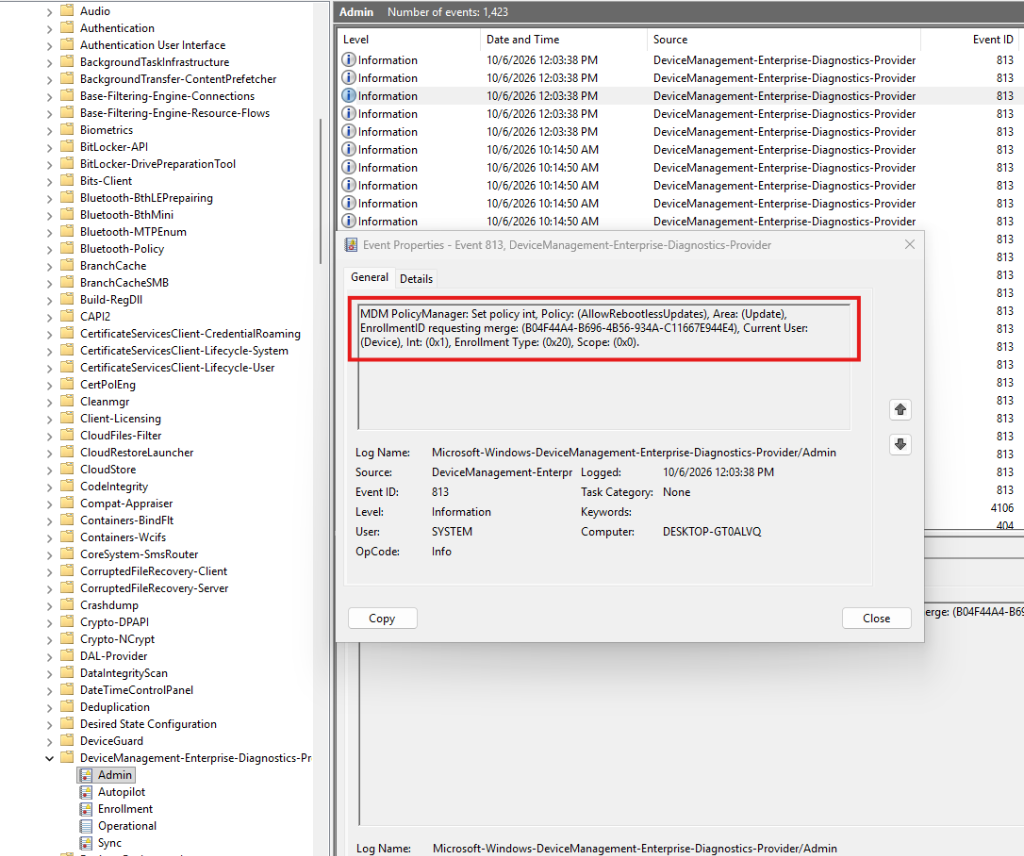Select the highlighted third 12:03:38 PM event row

679,96
